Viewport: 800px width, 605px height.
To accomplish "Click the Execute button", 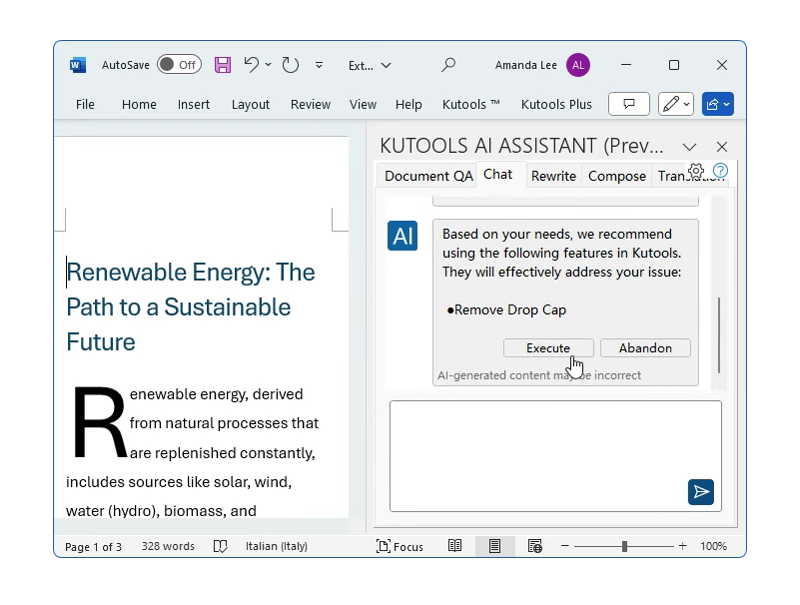I will 548,348.
